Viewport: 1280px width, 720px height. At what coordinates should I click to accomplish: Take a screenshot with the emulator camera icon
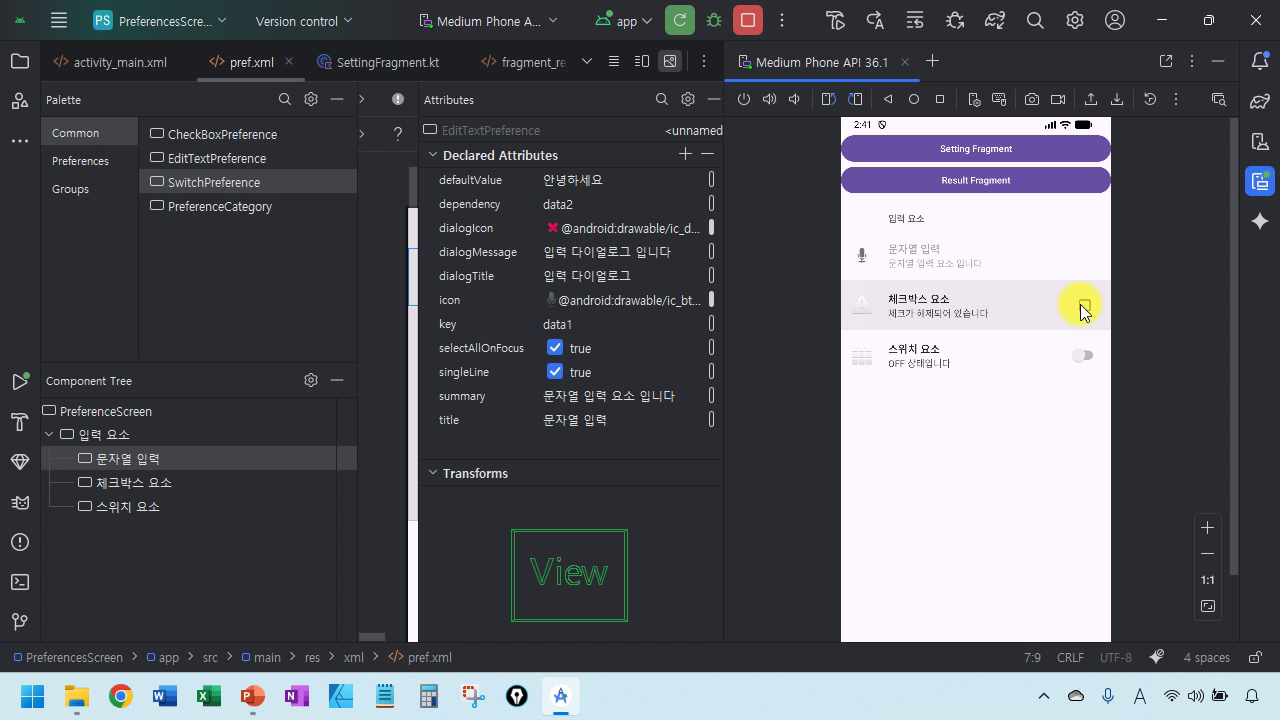point(1032,99)
